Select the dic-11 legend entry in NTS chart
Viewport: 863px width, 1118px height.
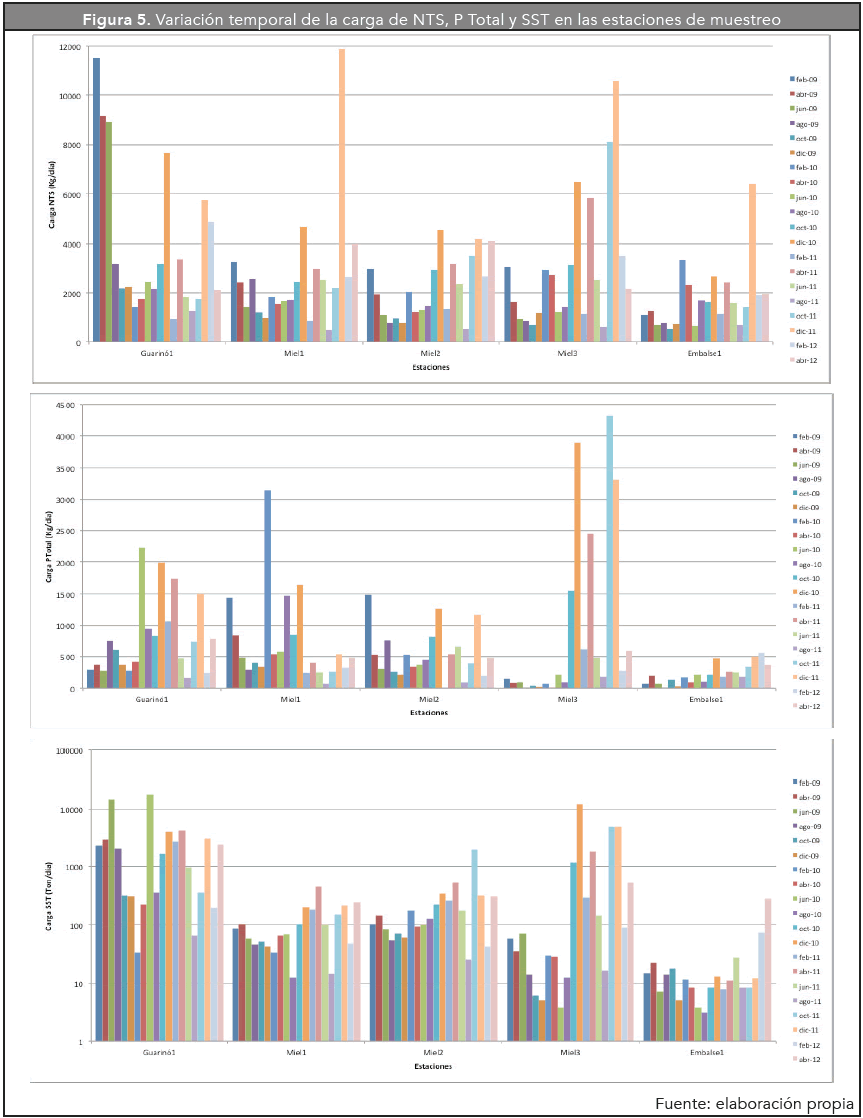[806, 331]
